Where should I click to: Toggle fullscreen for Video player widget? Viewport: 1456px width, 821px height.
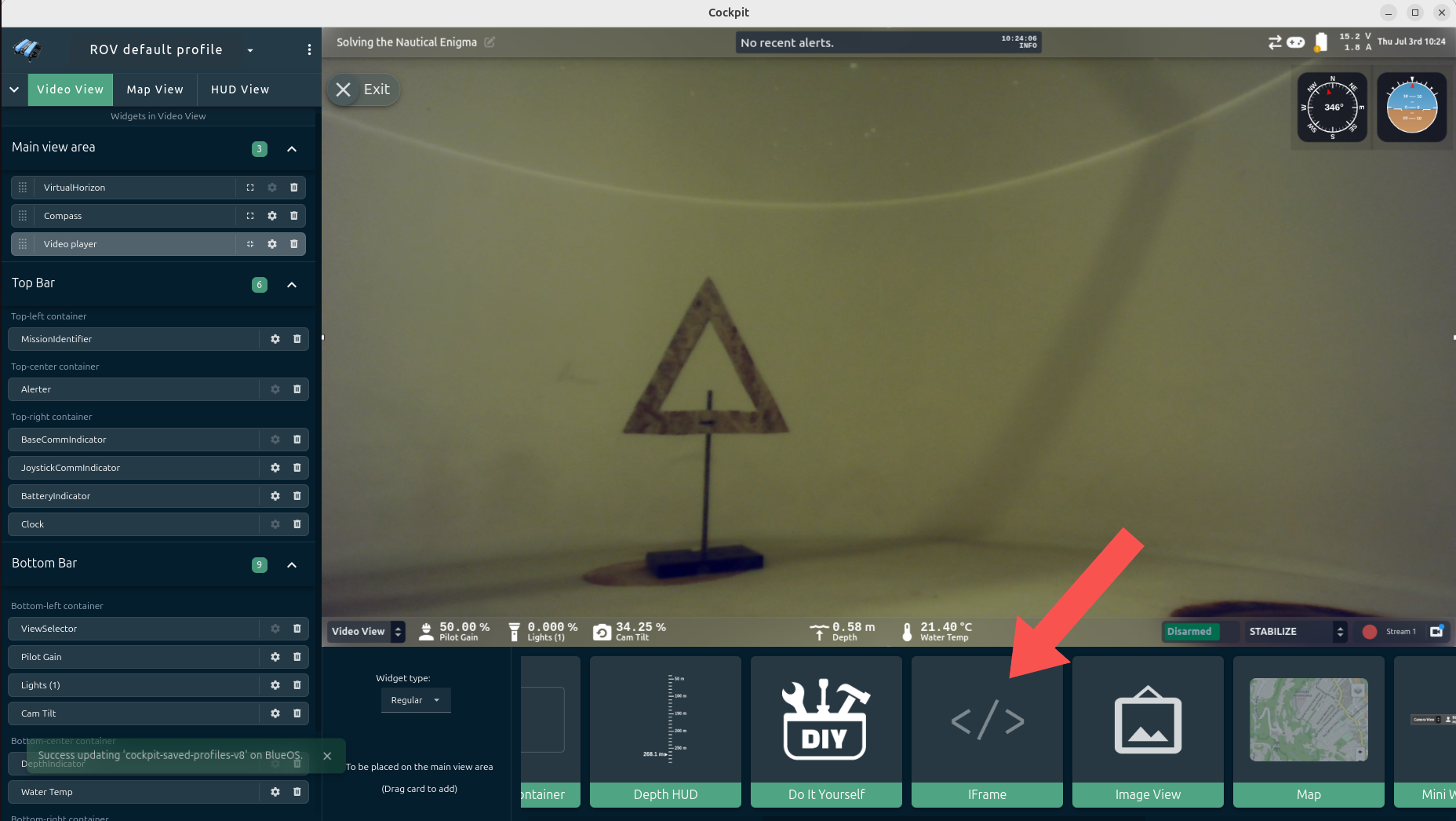(250, 244)
